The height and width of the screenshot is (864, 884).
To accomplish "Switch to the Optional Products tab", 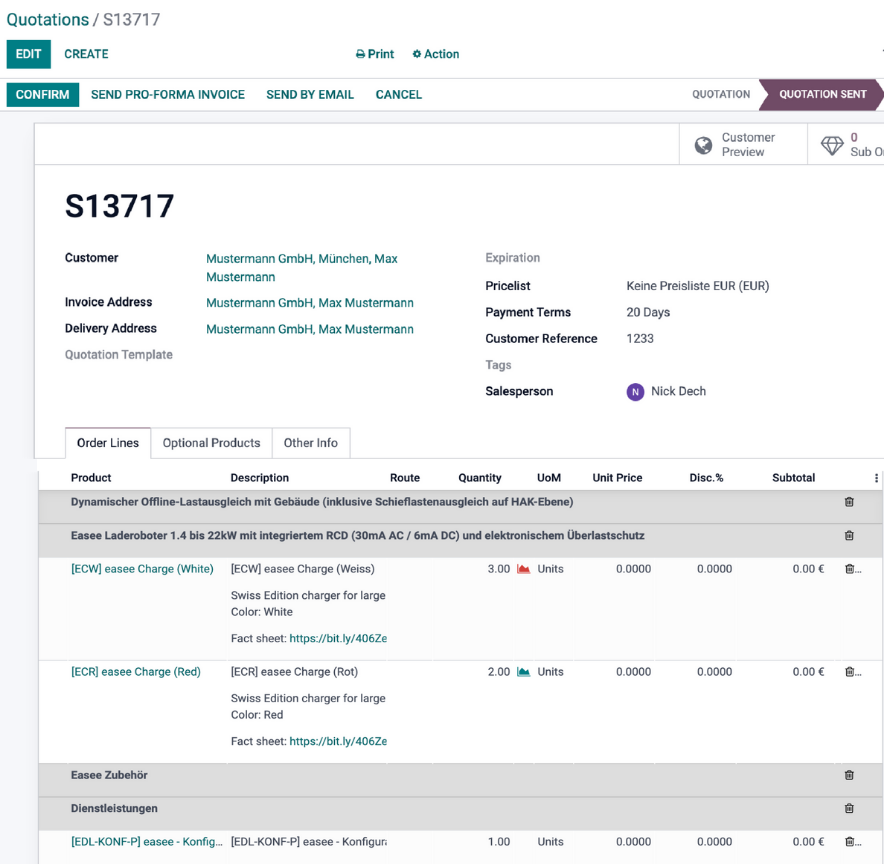I will (x=211, y=443).
